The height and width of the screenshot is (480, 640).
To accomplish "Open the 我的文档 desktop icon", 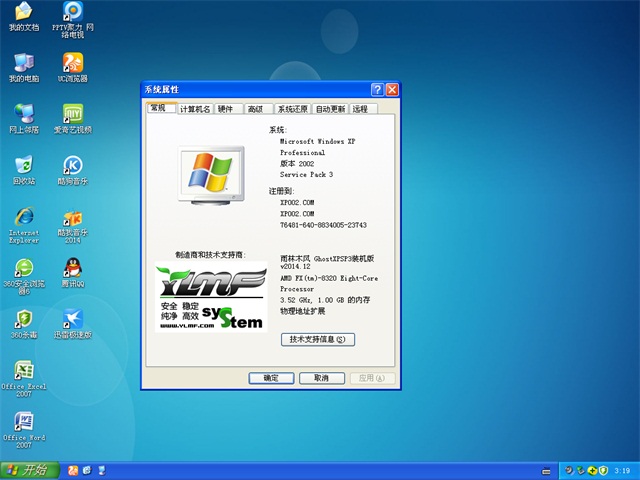I will pos(23,13).
